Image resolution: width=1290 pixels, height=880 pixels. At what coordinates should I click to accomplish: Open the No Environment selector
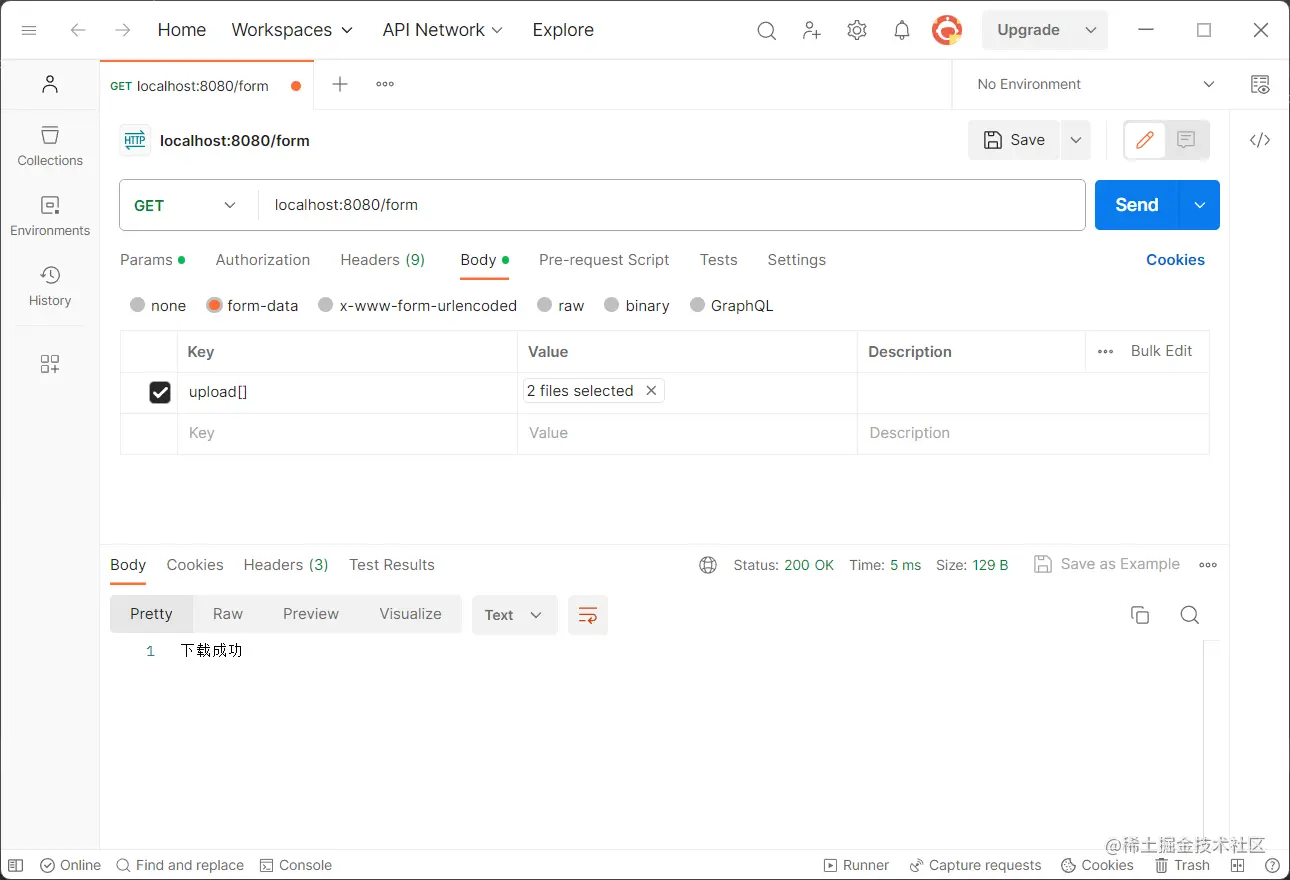pyautogui.click(x=1096, y=84)
